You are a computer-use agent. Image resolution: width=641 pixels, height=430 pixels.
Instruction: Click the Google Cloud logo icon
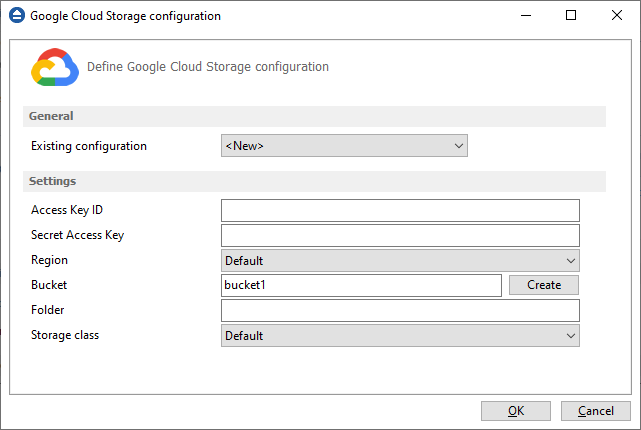coord(55,67)
